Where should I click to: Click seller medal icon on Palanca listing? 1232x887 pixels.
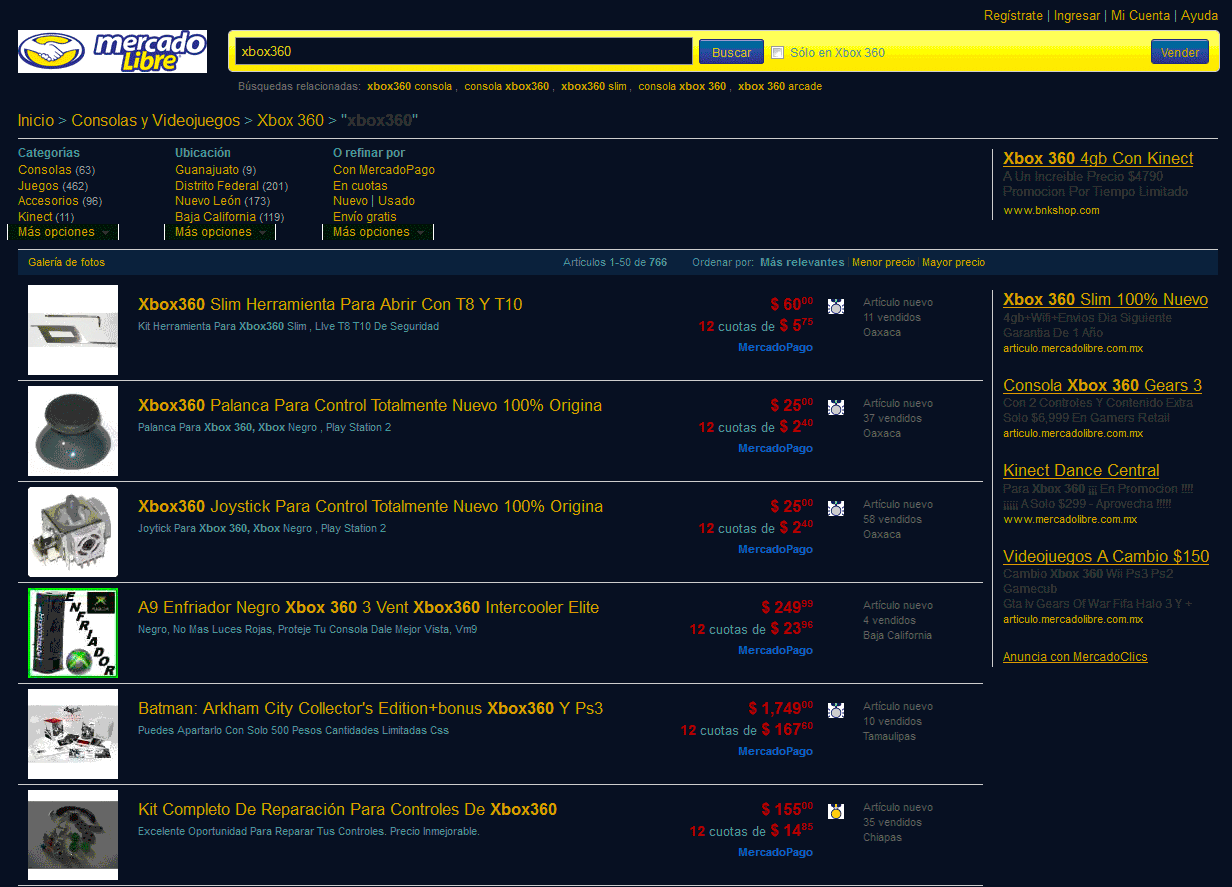pos(836,407)
